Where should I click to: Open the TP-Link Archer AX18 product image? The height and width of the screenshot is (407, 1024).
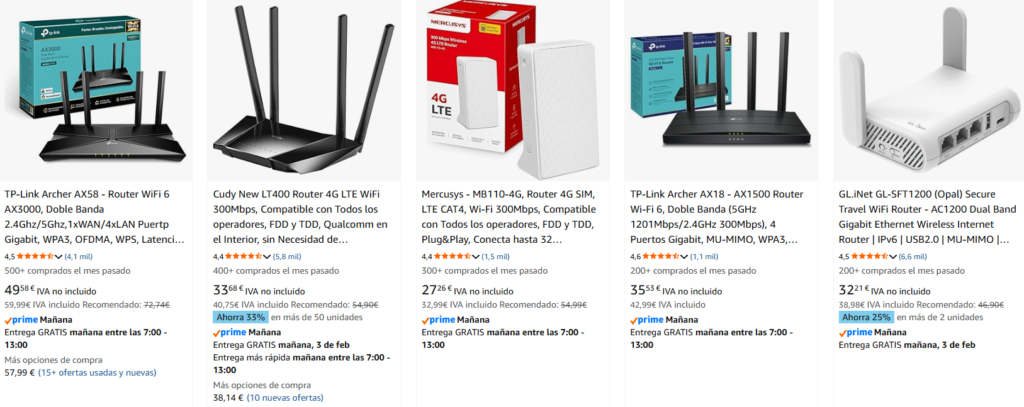[x=722, y=90]
